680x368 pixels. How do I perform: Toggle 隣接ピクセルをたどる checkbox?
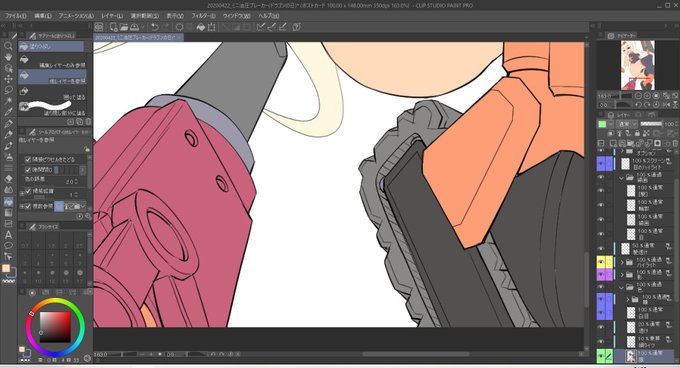coord(28,160)
